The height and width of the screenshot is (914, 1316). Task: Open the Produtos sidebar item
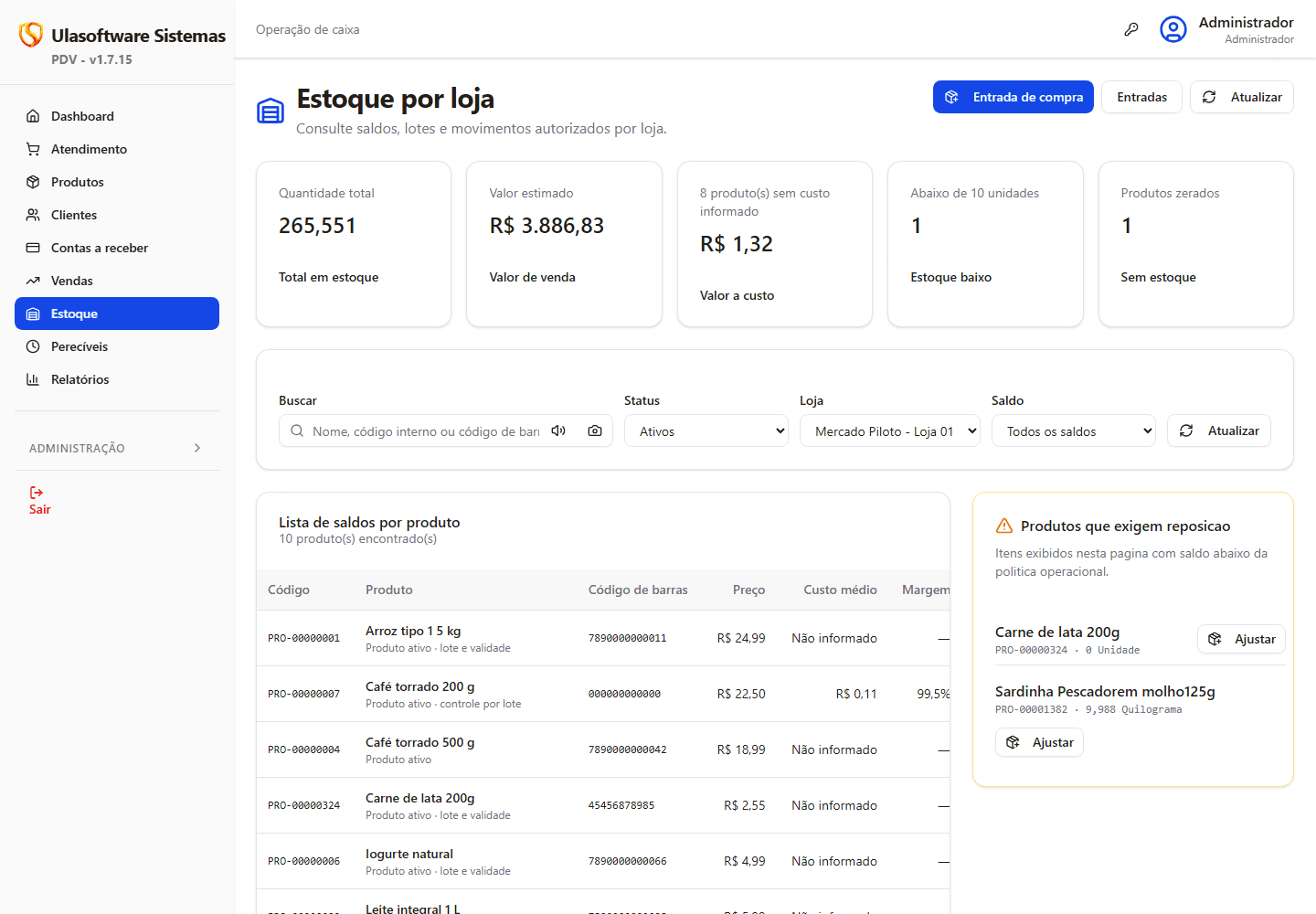(x=117, y=182)
